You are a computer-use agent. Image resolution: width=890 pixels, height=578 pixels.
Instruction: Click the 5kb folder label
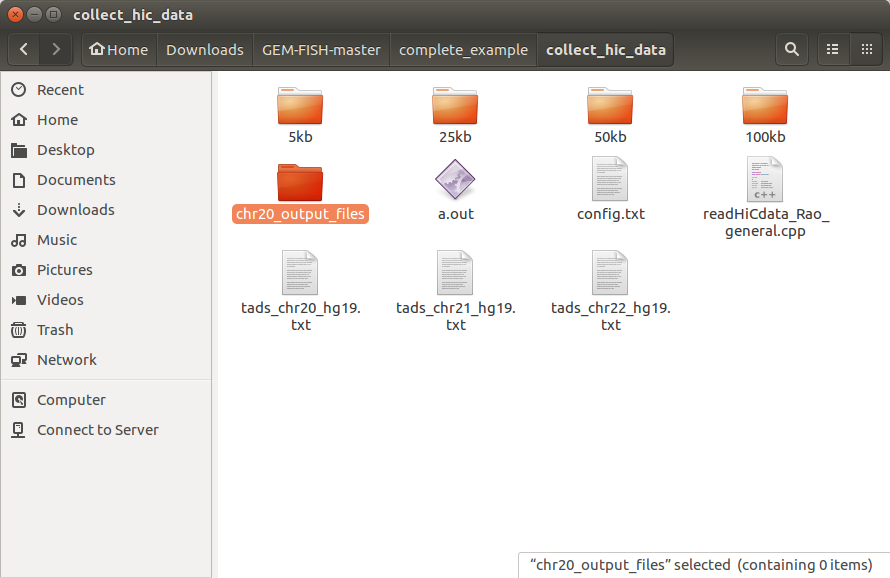click(300, 137)
